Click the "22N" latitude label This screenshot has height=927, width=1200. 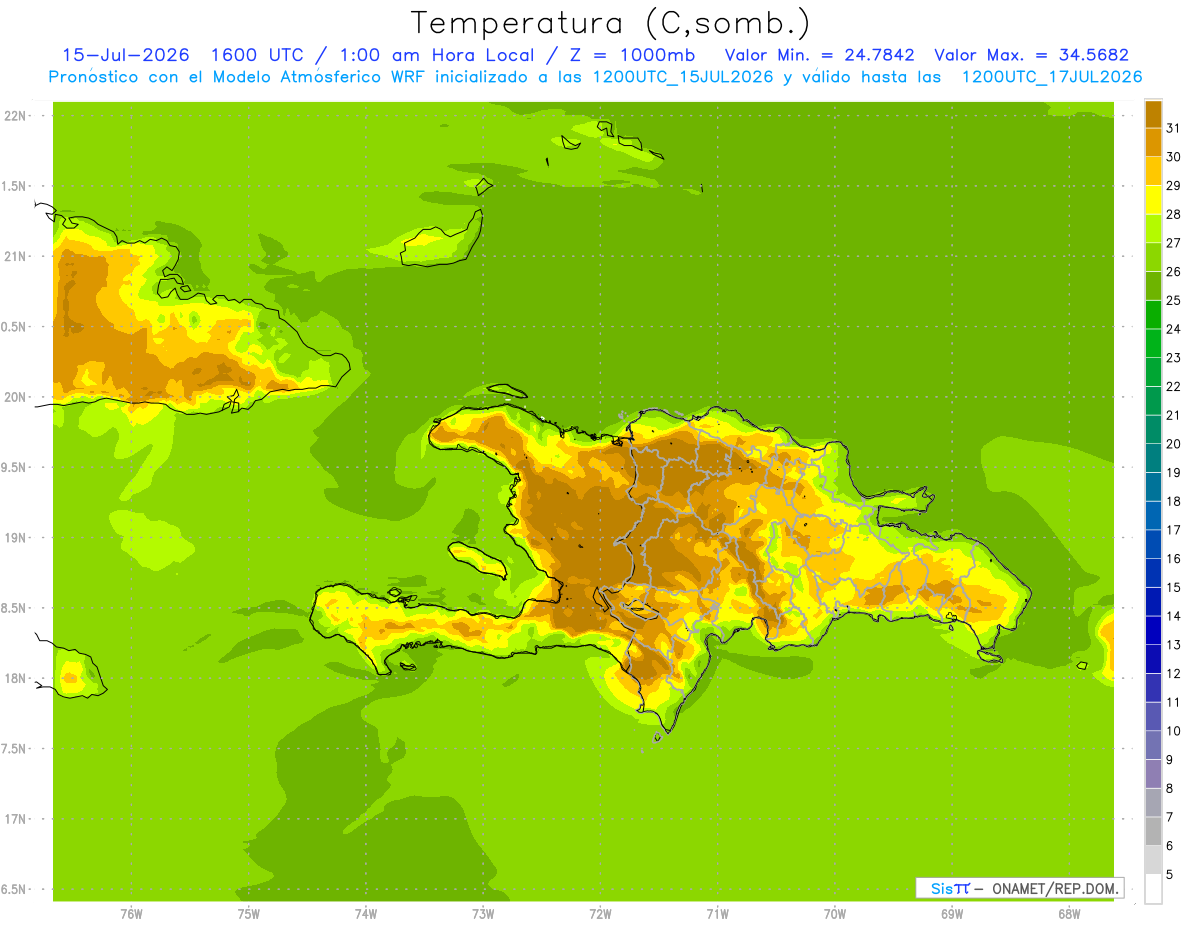(17, 116)
